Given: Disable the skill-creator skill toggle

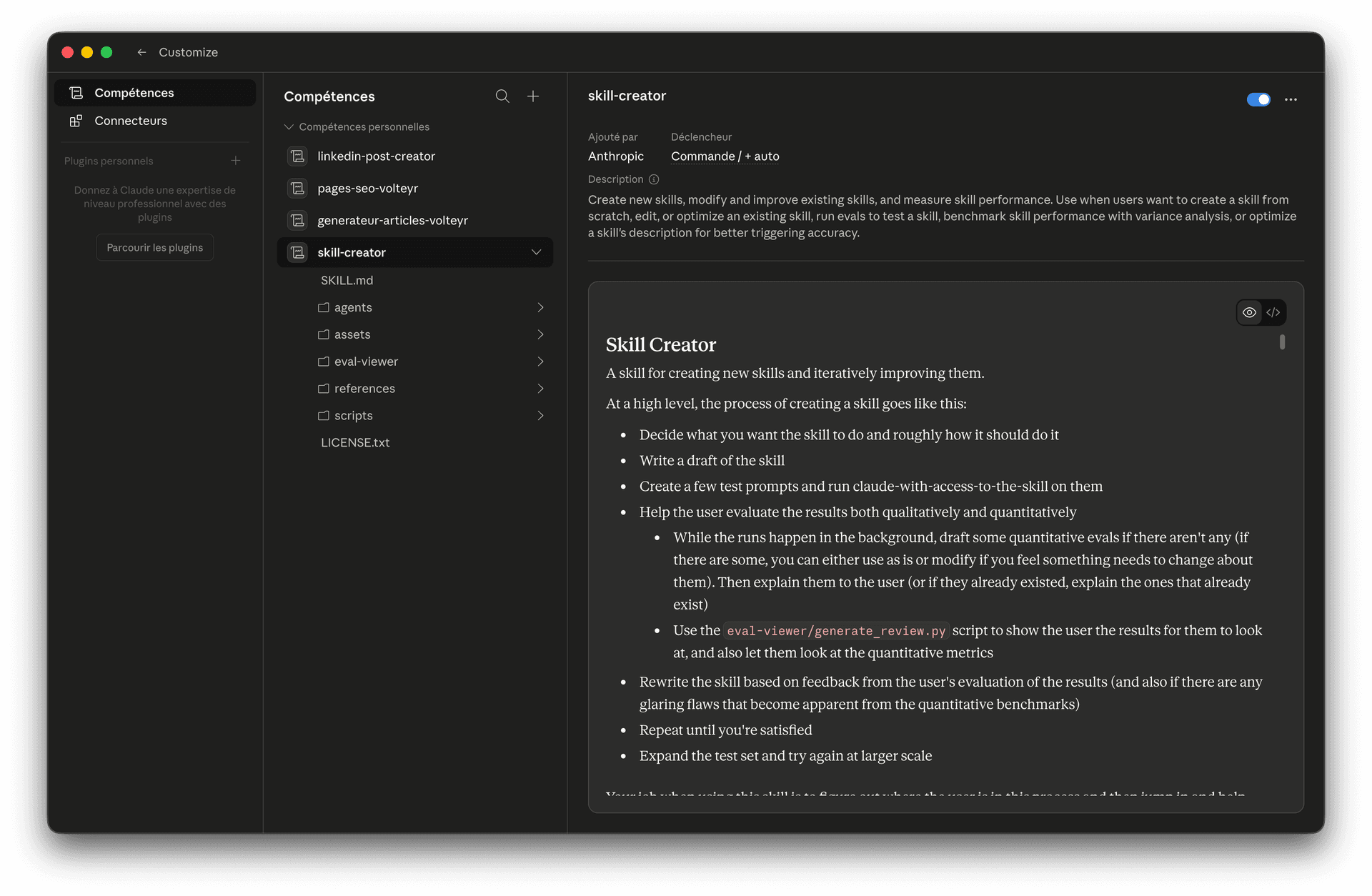Looking at the screenshot, I should 1258,99.
